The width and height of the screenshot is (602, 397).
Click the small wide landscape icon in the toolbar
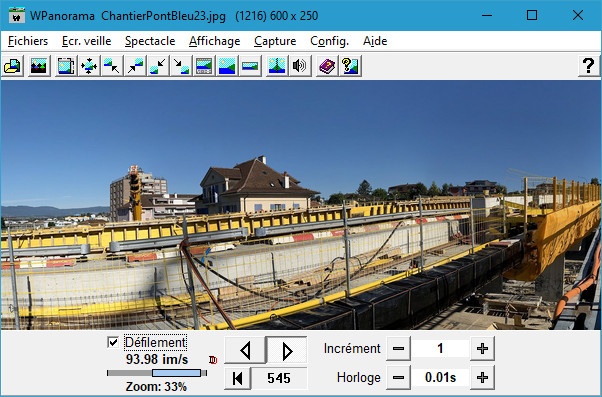click(x=250, y=66)
